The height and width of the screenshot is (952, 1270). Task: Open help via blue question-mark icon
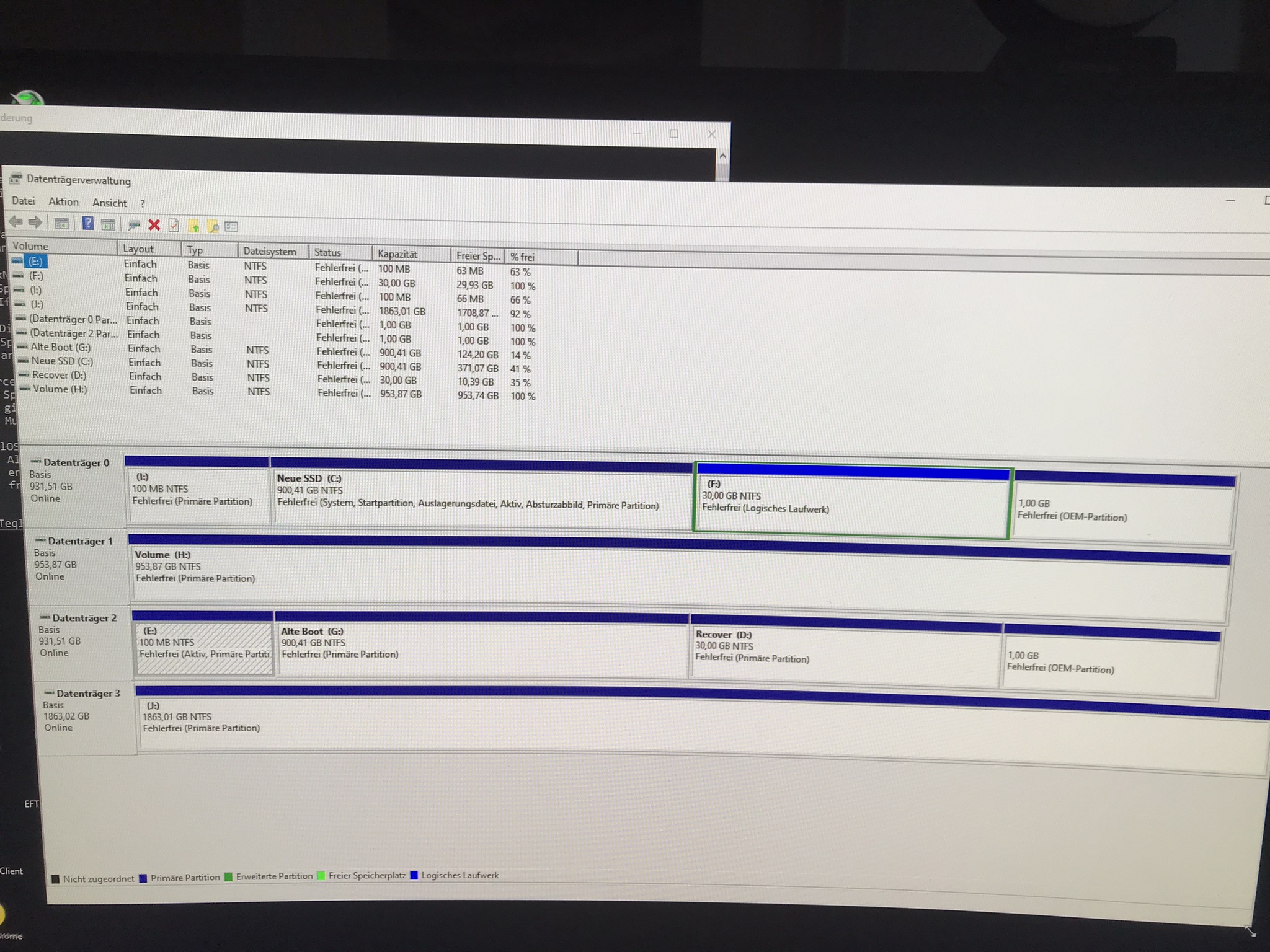88,224
